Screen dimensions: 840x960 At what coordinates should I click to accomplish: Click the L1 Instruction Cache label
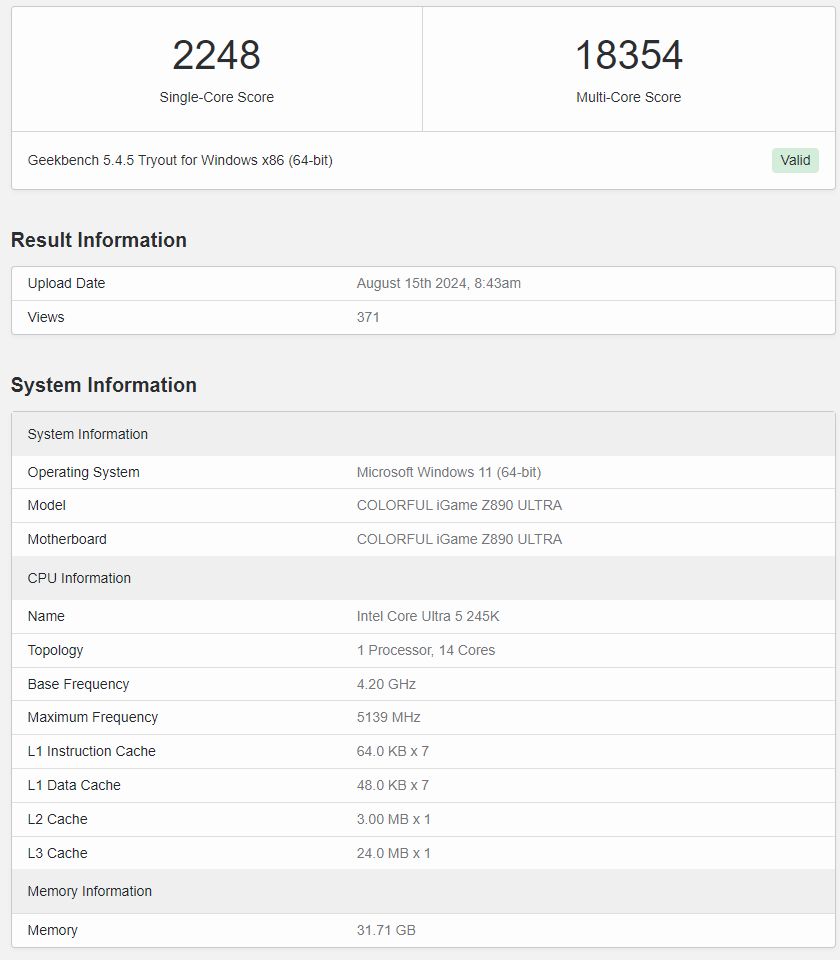click(91, 751)
